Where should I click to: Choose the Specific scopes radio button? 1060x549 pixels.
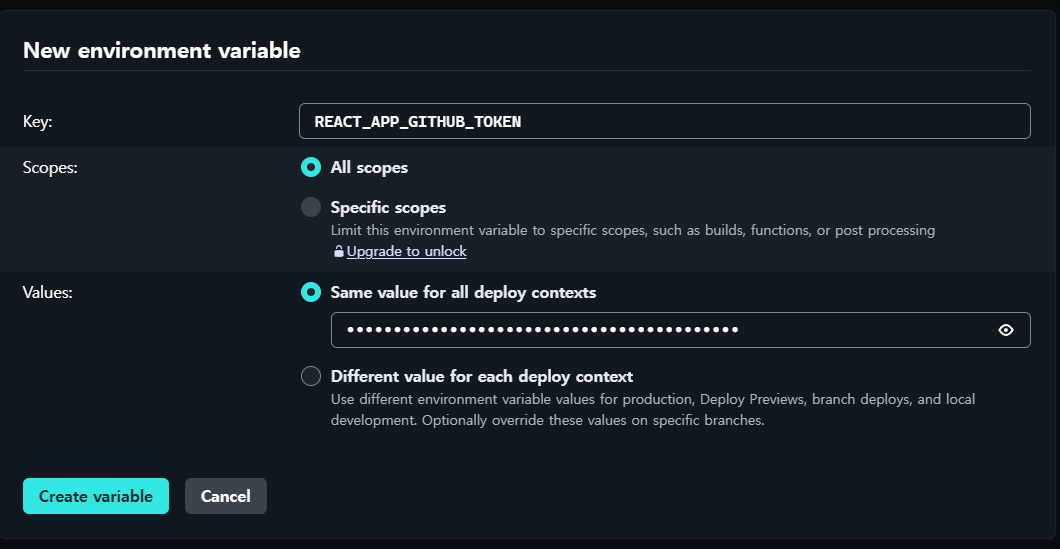311,208
